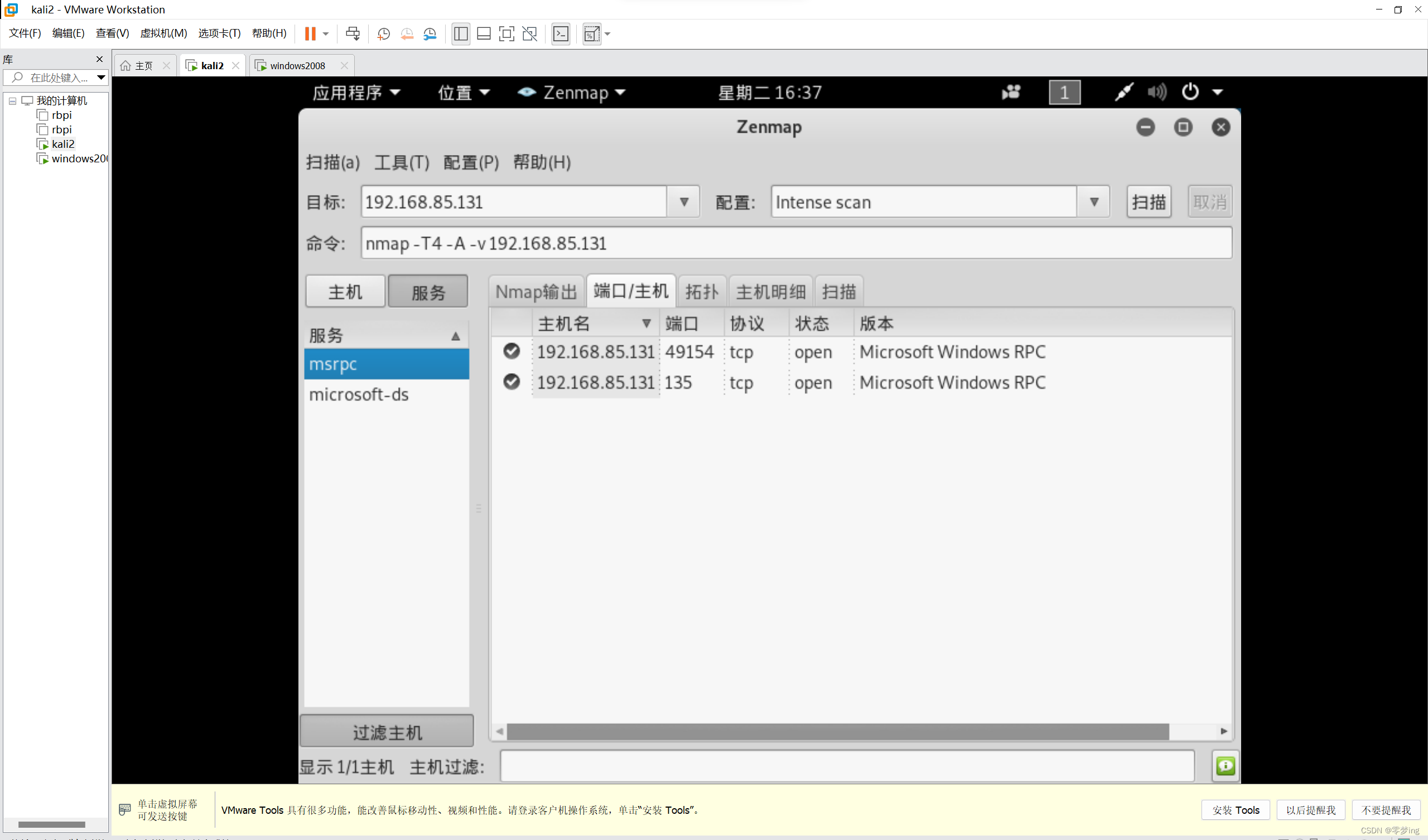1428x840 pixels.
Task: Click the horizontal scrollbar in results table
Action: (x=837, y=732)
